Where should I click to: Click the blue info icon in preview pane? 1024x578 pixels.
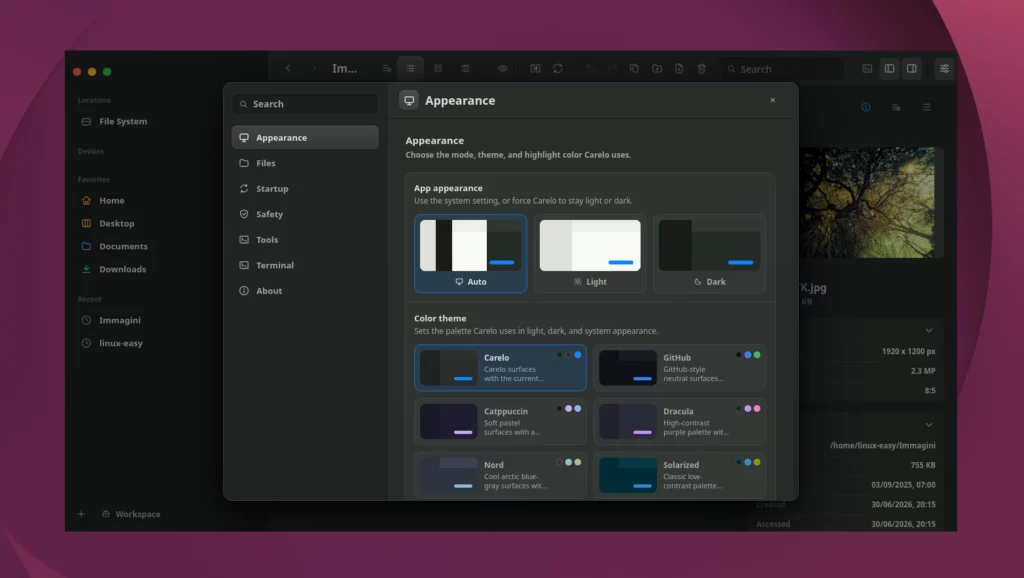(866, 107)
